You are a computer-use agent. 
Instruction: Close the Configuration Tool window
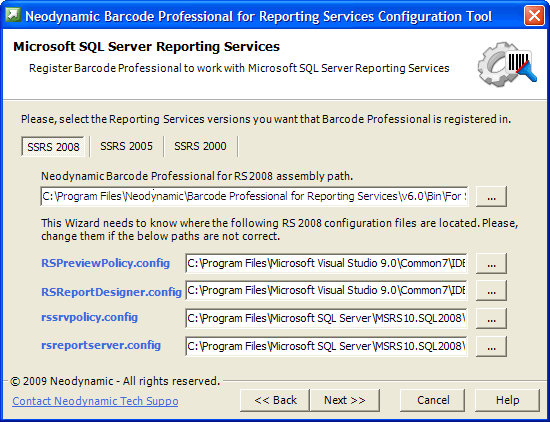[x=534, y=16]
